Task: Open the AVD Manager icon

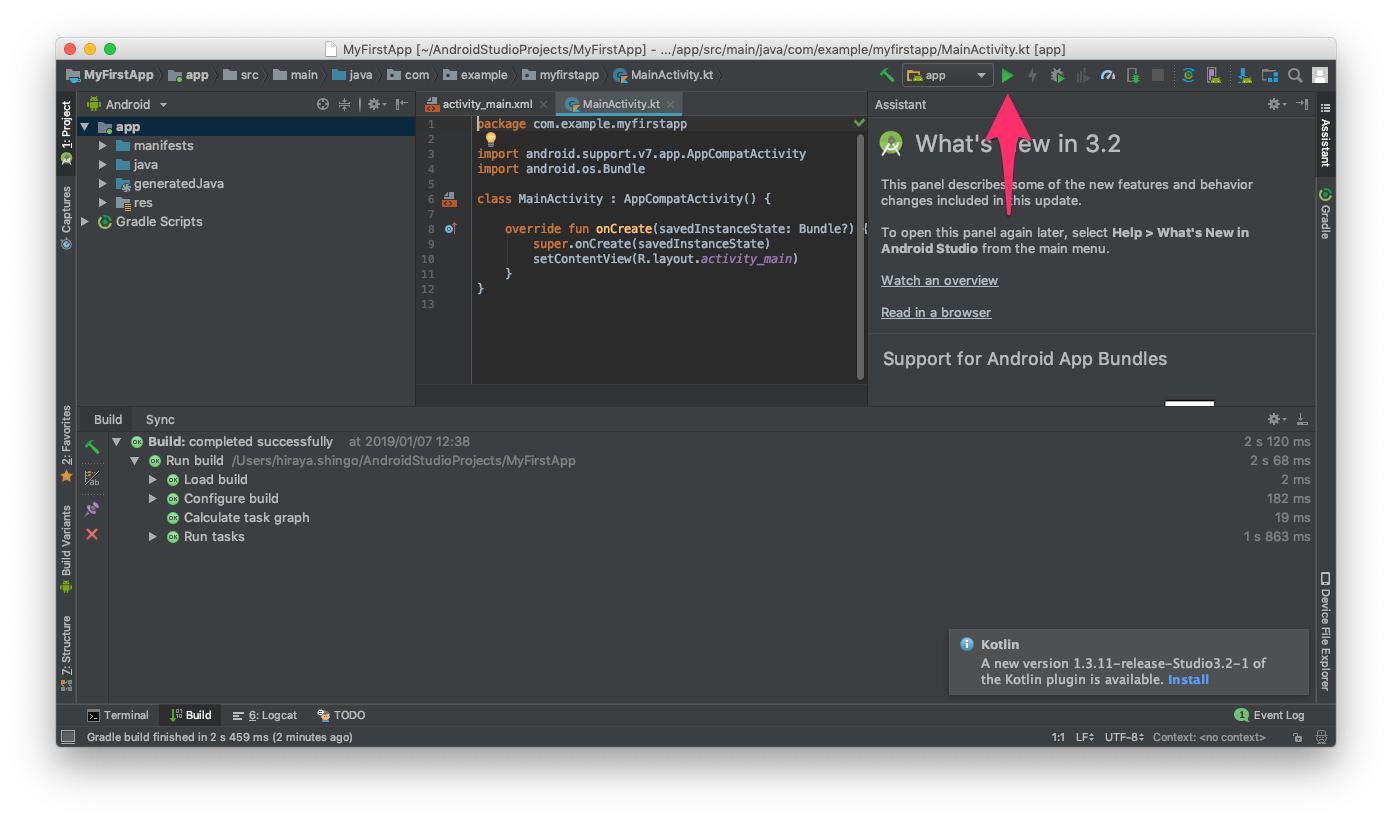Action: click(1213, 75)
